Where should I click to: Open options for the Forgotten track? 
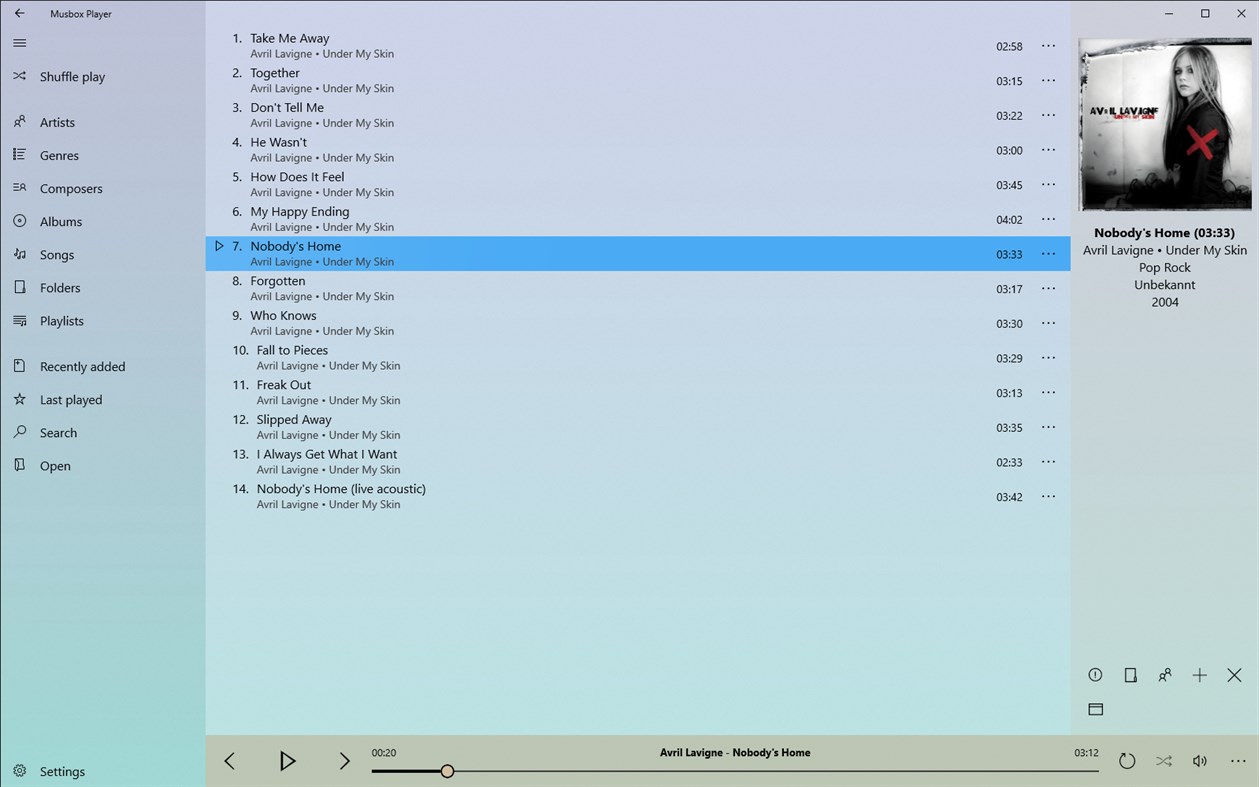point(1047,288)
